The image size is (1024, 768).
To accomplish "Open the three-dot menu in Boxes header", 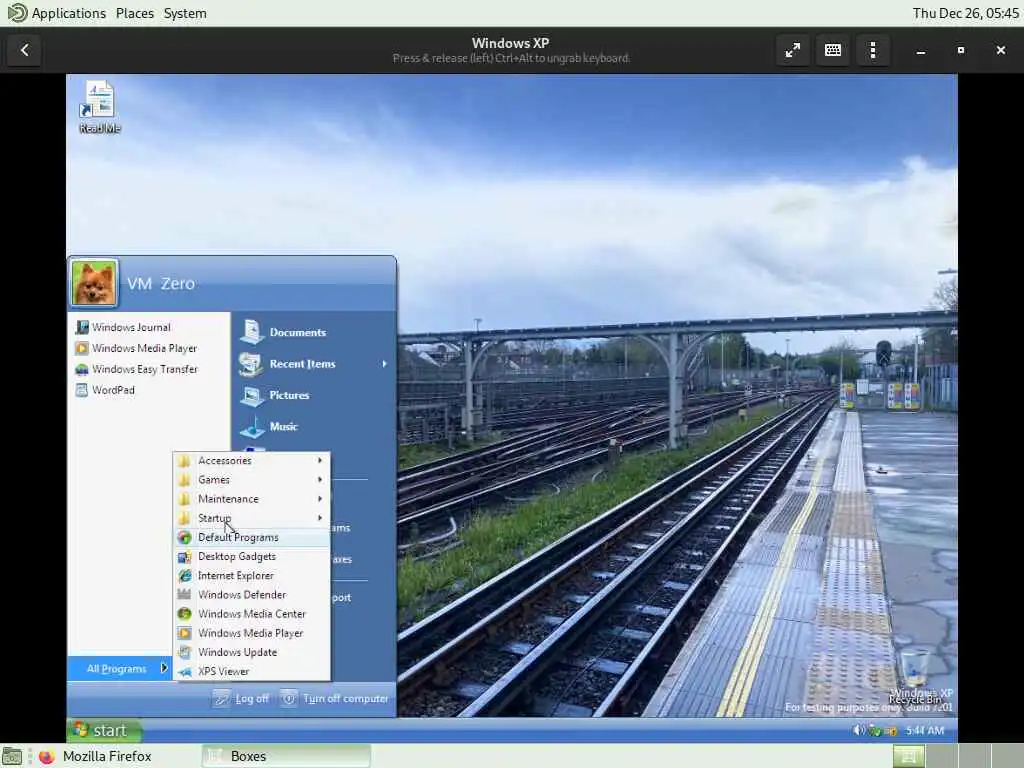I will click(x=872, y=50).
